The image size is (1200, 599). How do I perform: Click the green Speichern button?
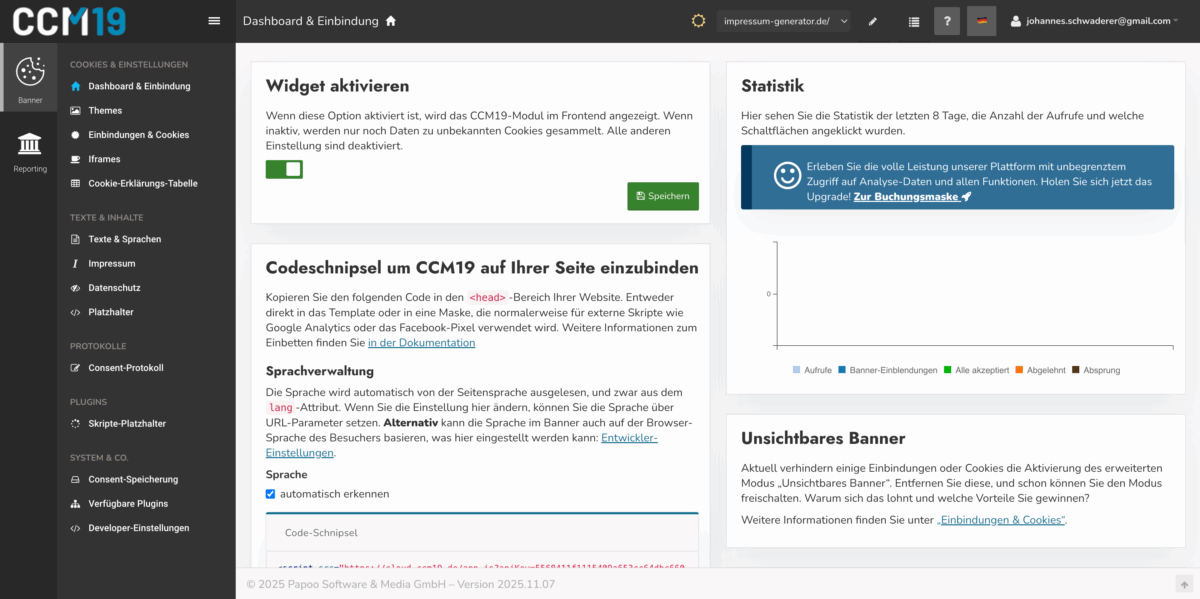click(662, 196)
